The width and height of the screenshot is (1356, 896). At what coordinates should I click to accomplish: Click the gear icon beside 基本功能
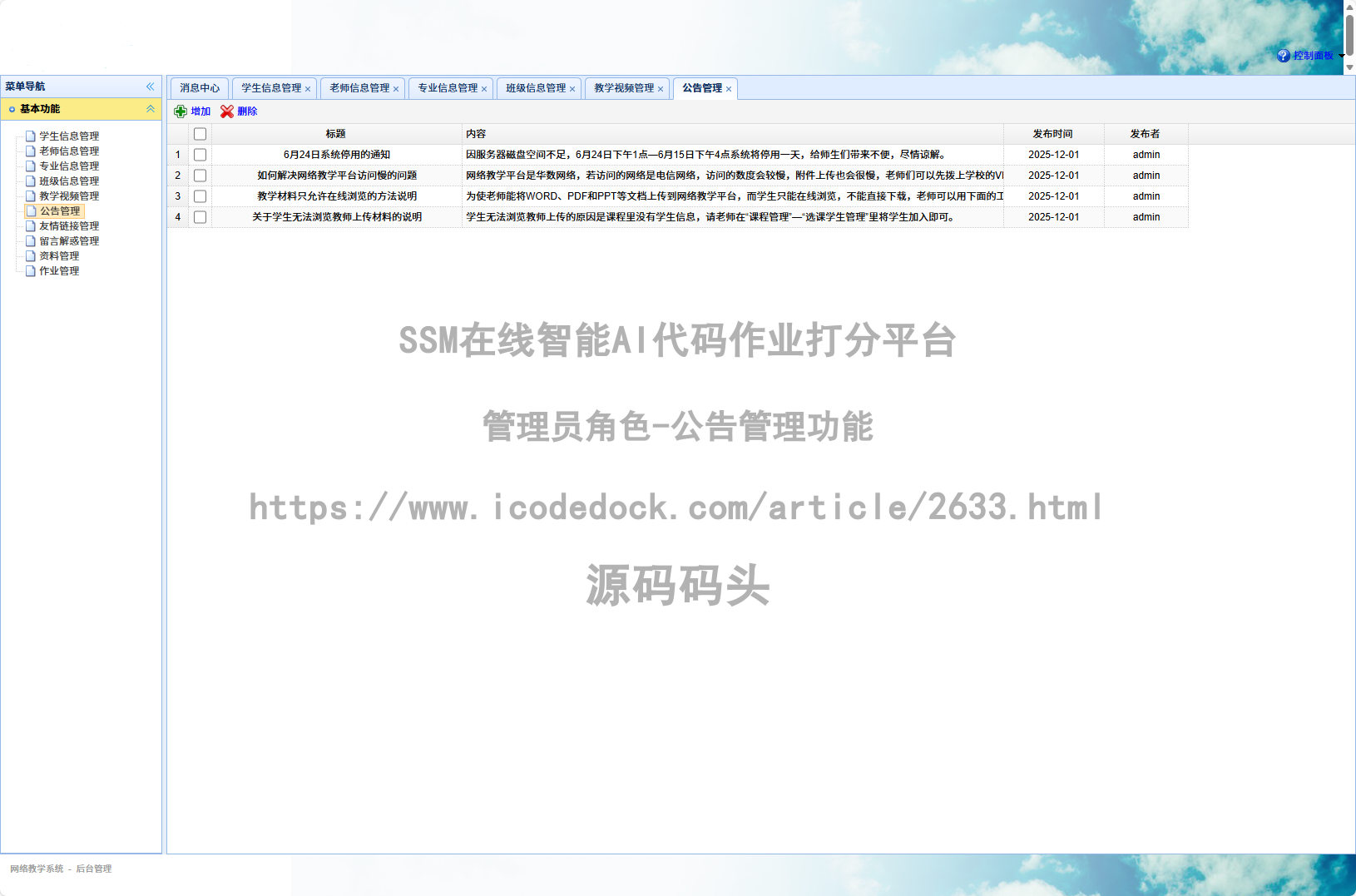coord(12,109)
